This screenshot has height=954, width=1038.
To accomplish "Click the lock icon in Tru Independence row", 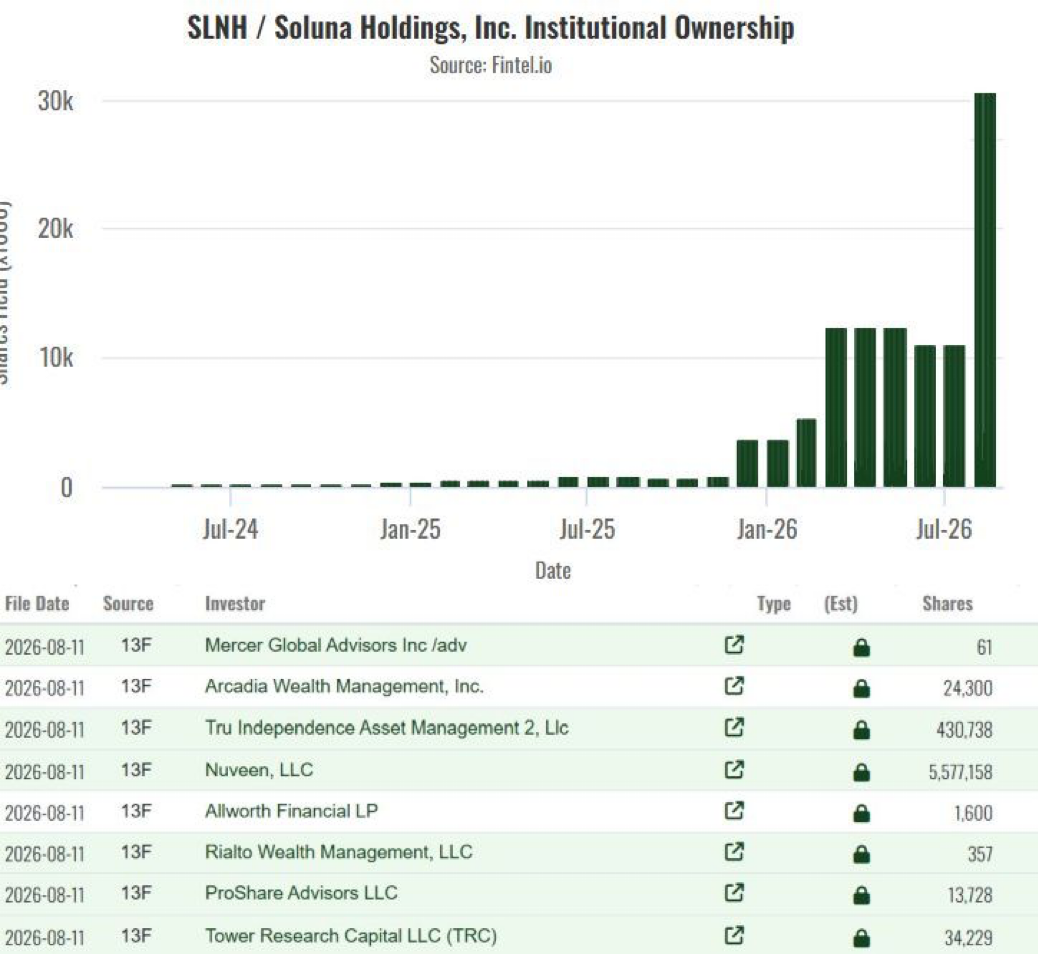I will tap(861, 730).
